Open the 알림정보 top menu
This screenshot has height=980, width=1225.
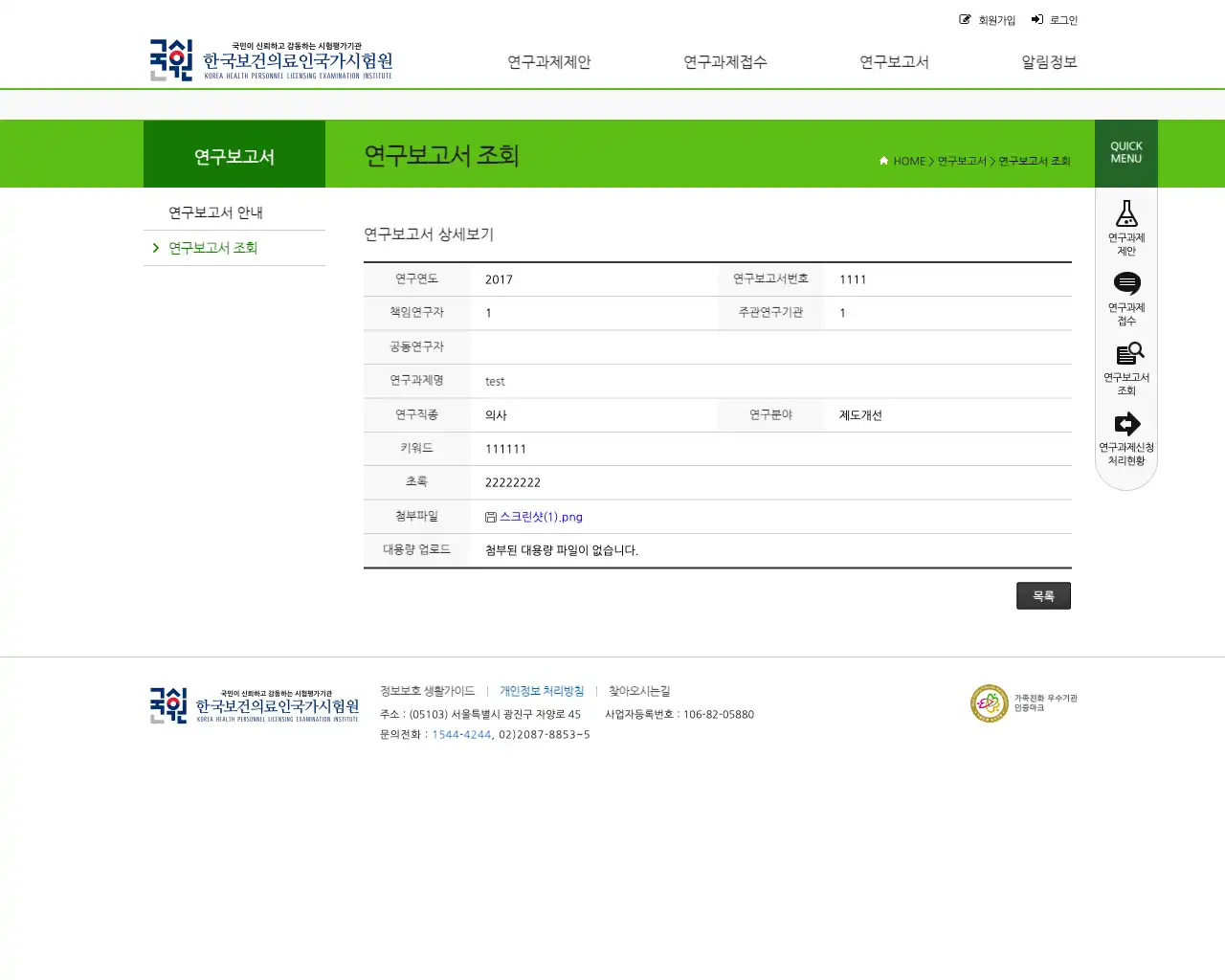point(1049,62)
